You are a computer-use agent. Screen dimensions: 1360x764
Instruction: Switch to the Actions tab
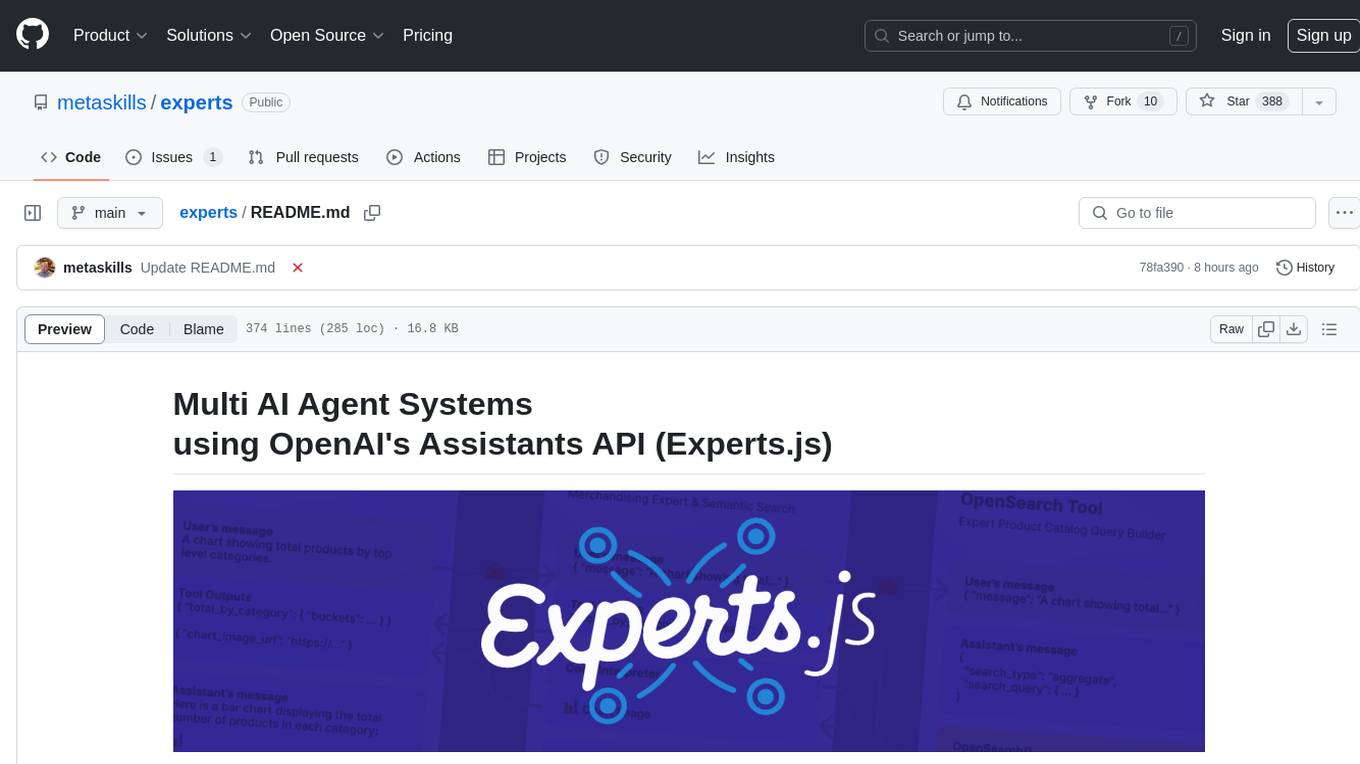pos(423,157)
